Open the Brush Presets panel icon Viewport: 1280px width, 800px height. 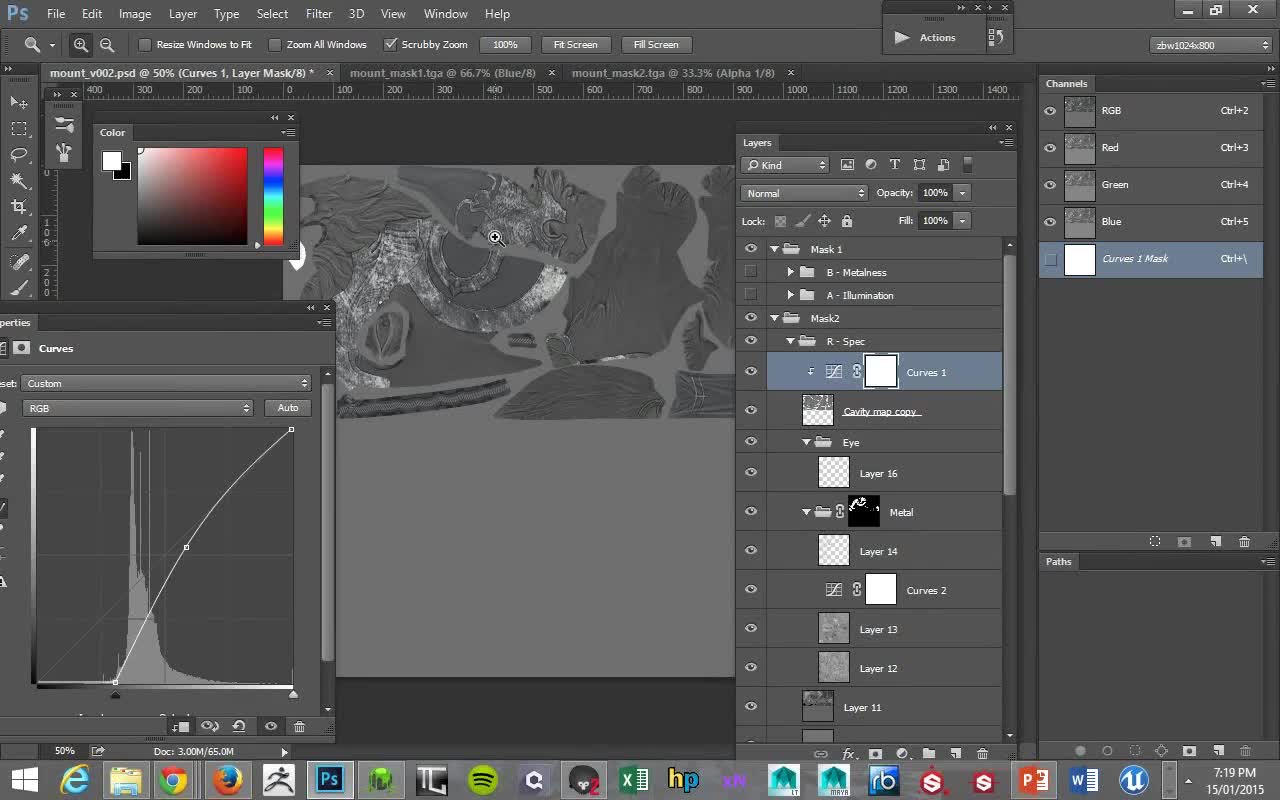64,152
